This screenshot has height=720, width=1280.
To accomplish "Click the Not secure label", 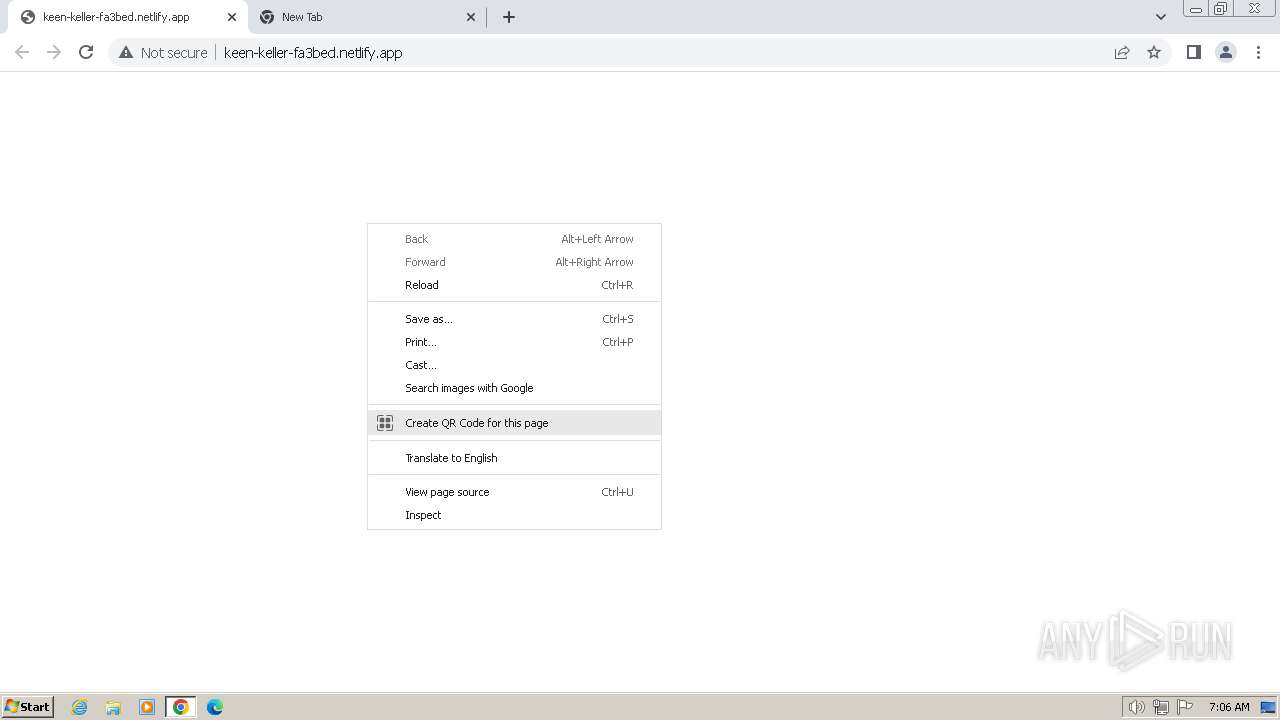I will pos(174,52).
